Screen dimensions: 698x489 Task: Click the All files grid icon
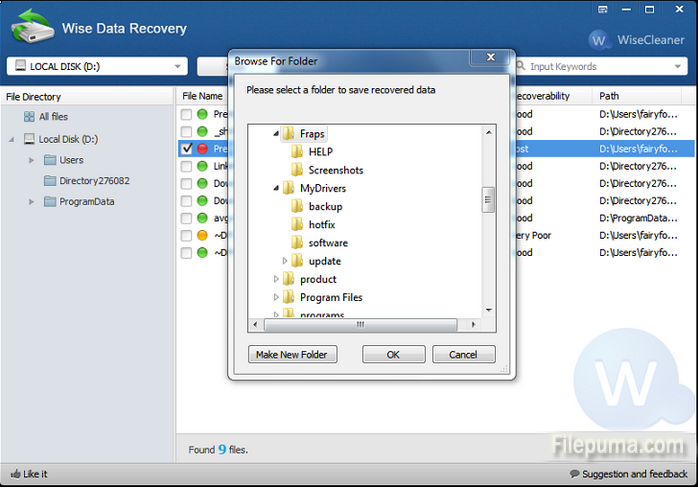[29, 117]
